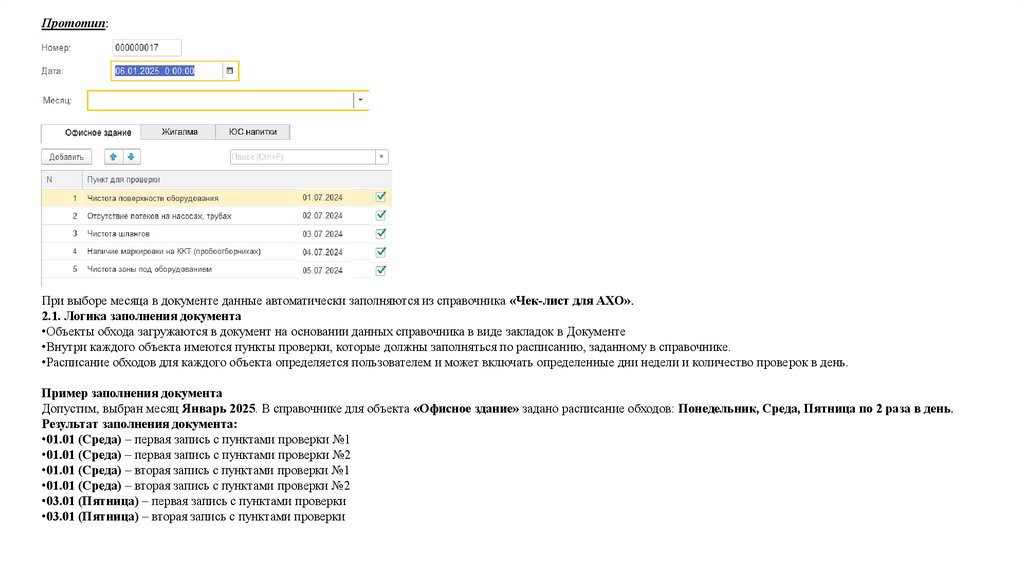Click the line 03.01 (Пятница) – вторая запись

click(193, 517)
